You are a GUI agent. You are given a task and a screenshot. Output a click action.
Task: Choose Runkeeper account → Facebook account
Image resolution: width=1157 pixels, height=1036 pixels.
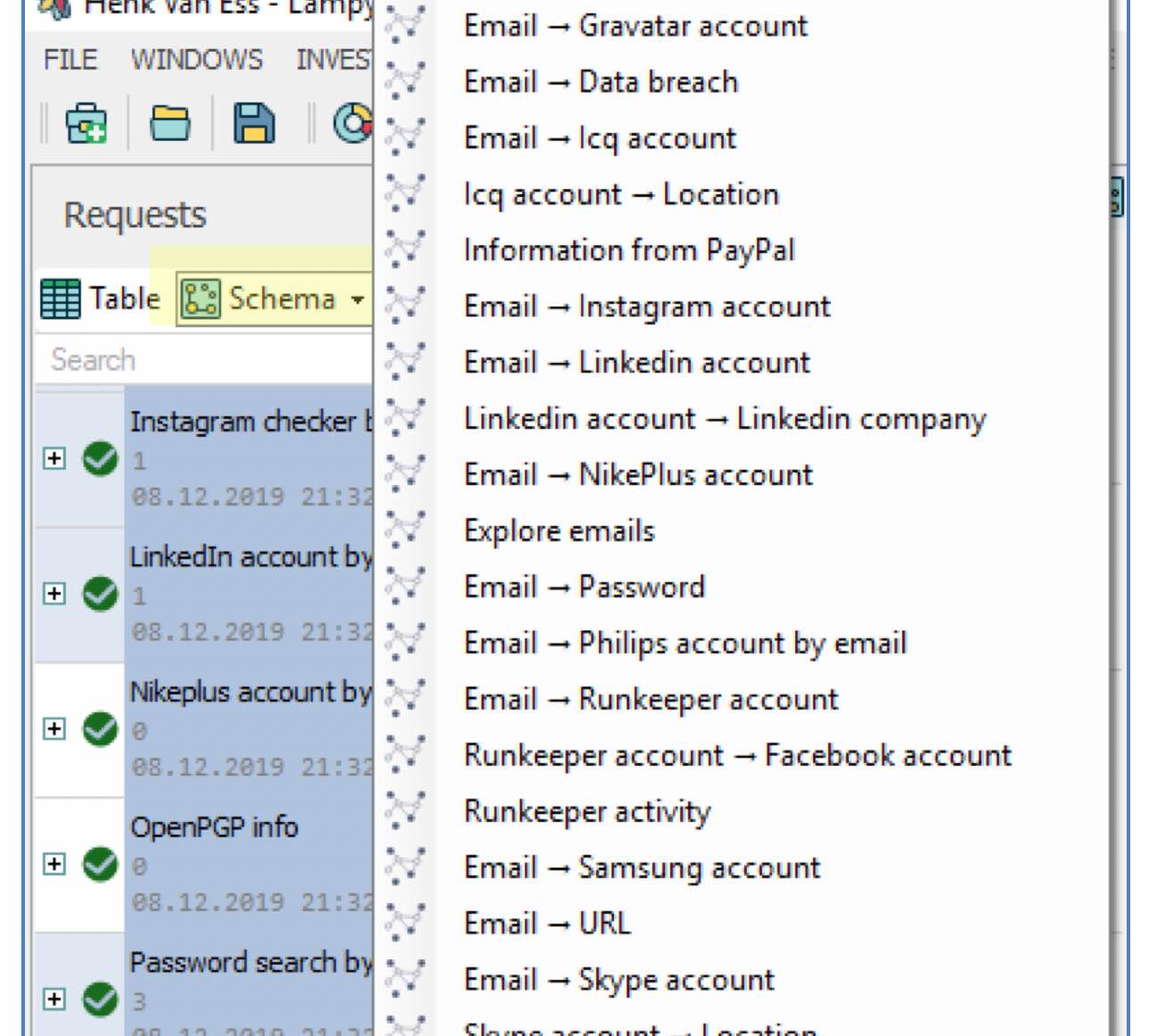pyautogui.click(x=738, y=756)
